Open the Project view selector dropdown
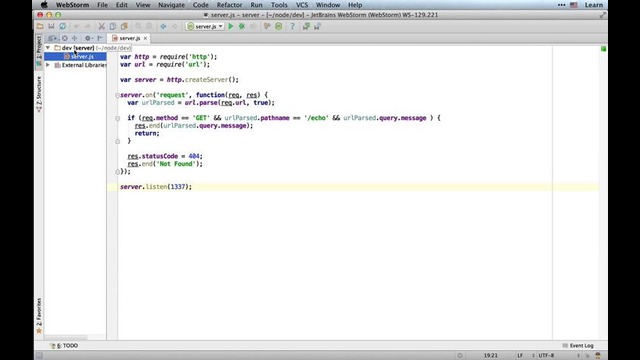Viewport: 640px width, 360px height. (x=53, y=38)
